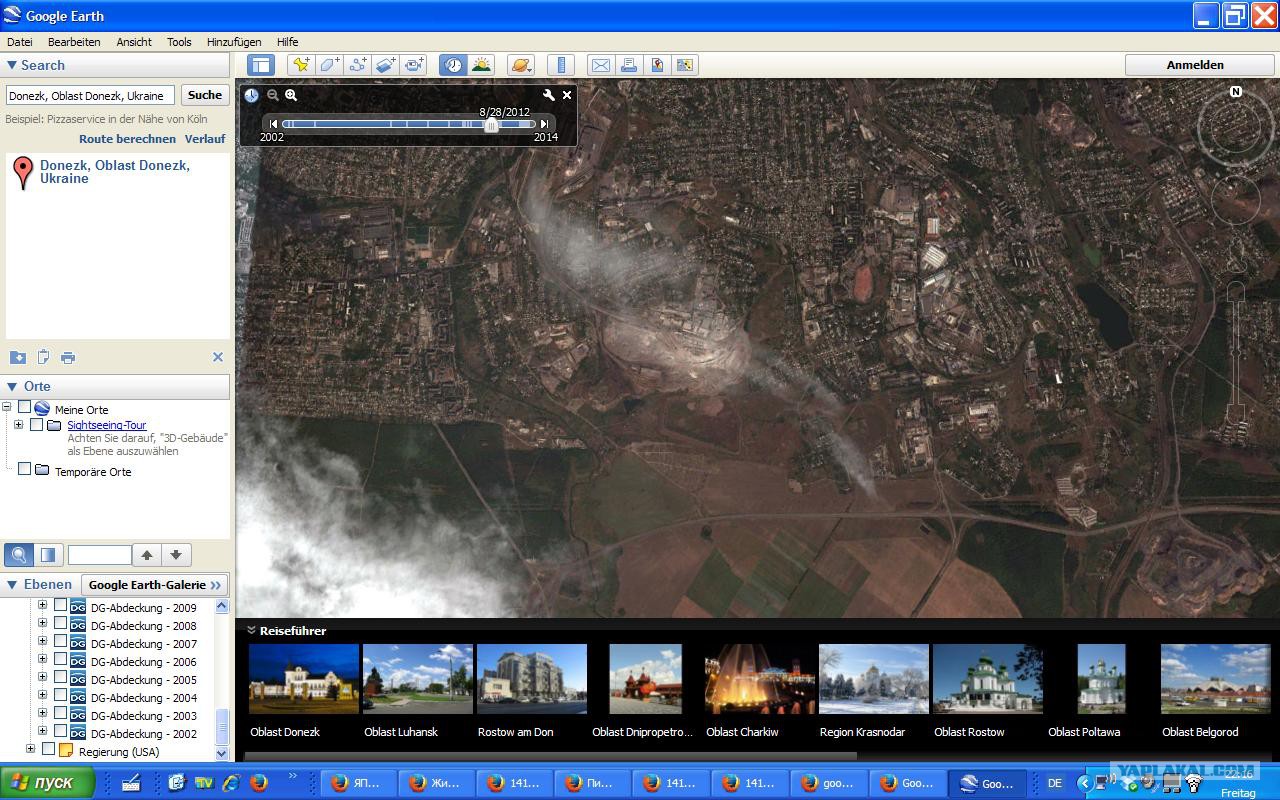1280x800 pixels.
Task: Toggle Regierung (USA) layer checkbox
Action: (48, 749)
